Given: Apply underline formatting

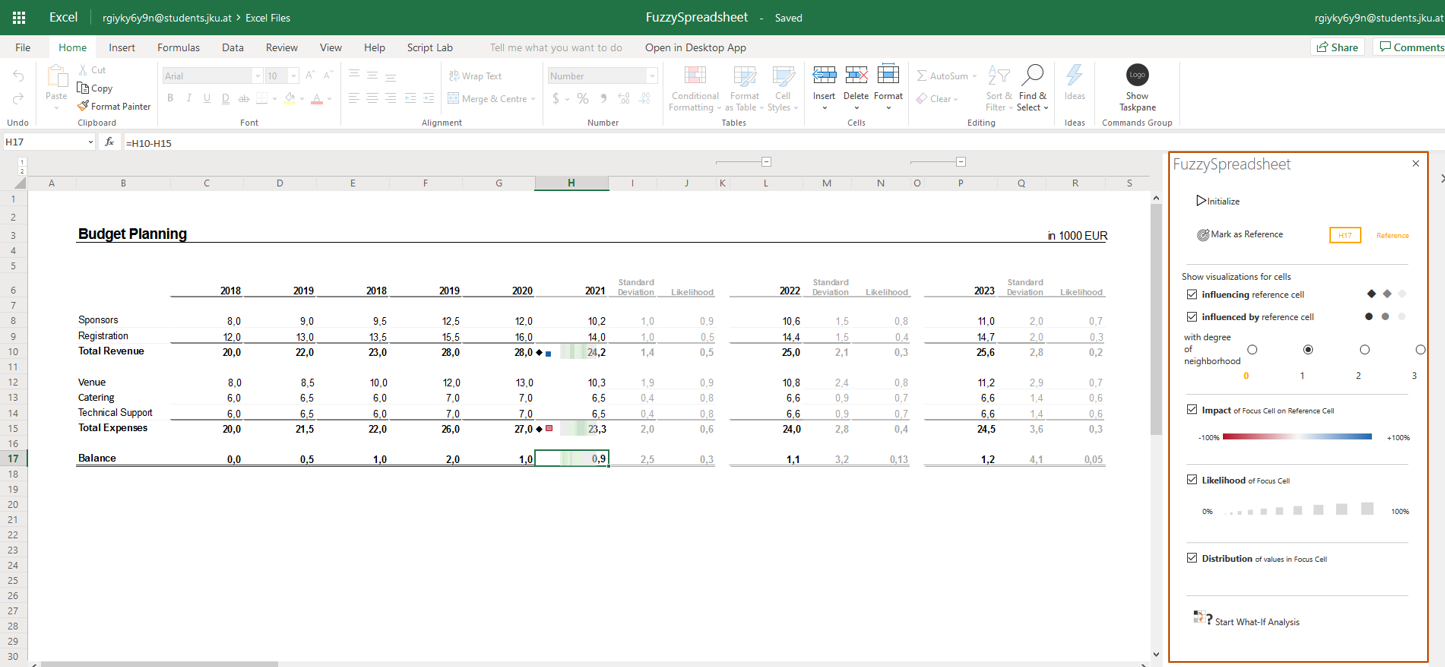Looking at the screenshot, I should coord(207,98).
